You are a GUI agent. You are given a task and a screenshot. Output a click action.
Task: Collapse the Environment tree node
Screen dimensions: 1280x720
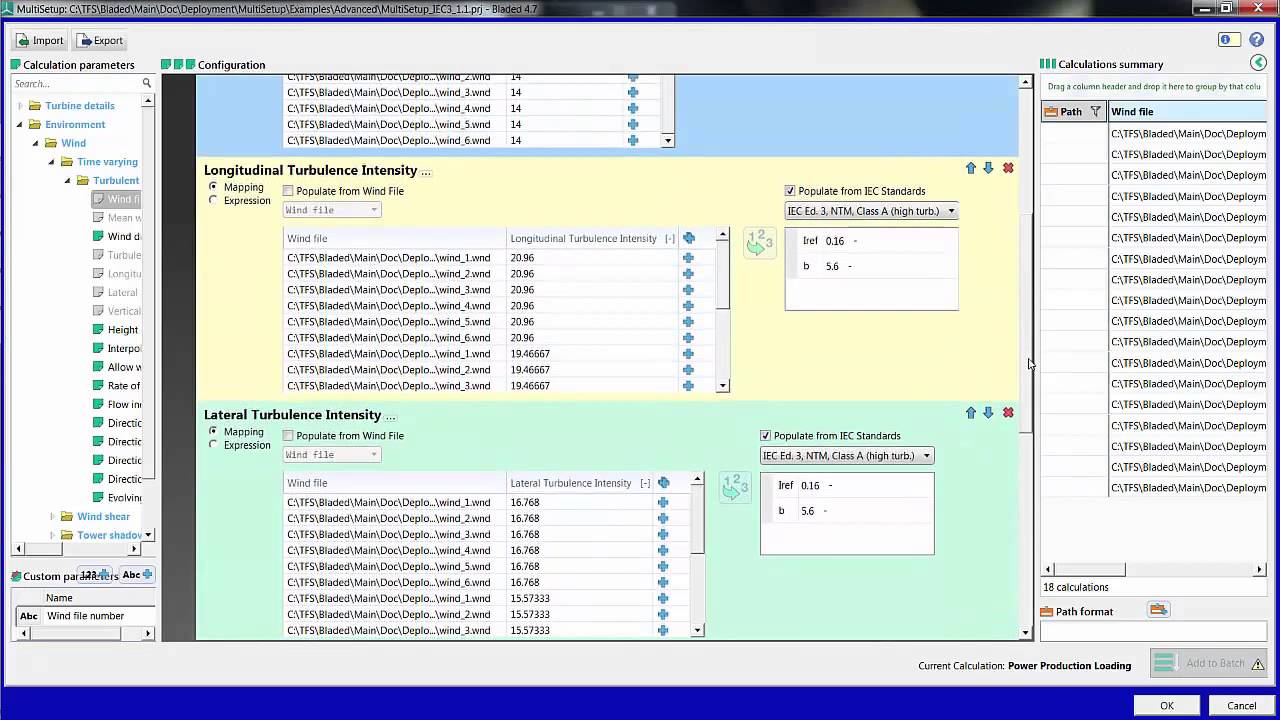pos(19,125)
